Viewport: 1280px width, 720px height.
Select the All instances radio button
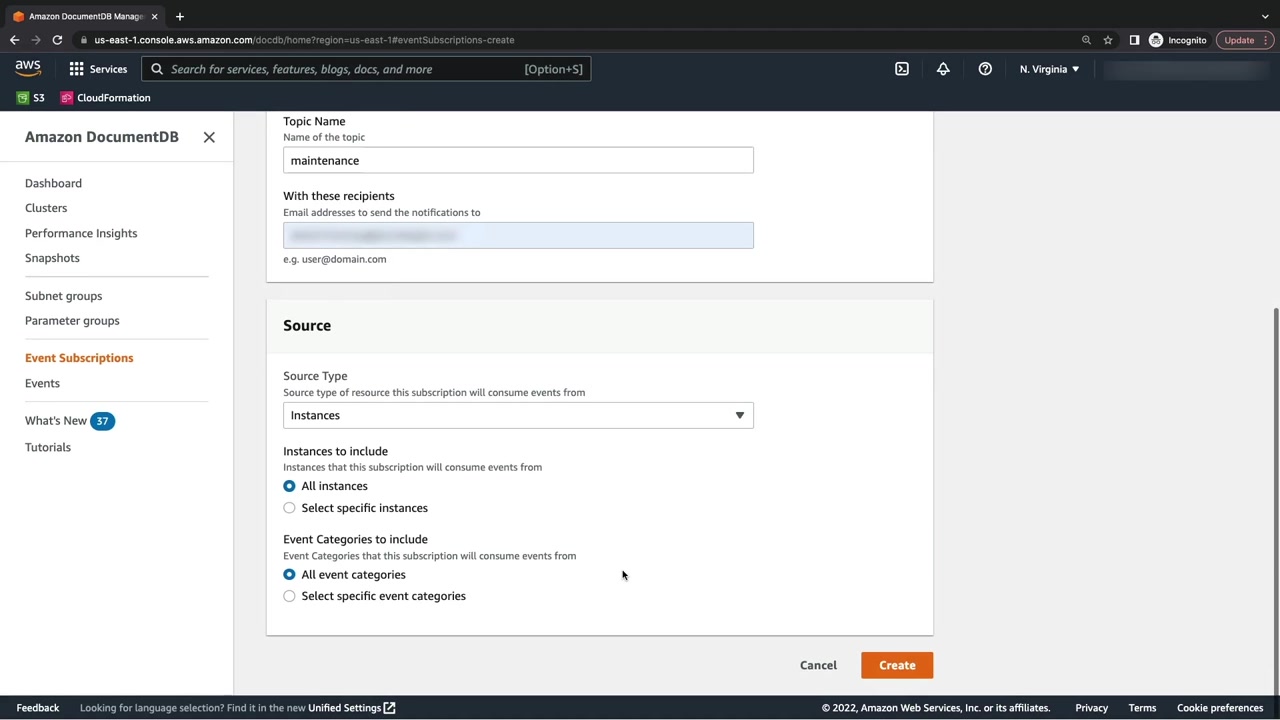click(289, 486)
